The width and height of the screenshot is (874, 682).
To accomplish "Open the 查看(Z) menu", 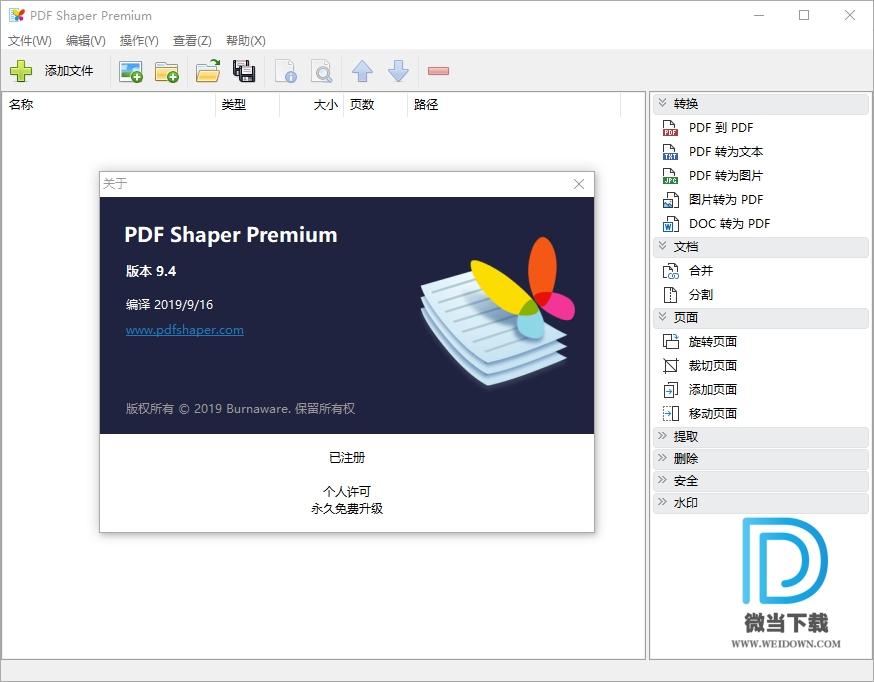I will [192, 41].
